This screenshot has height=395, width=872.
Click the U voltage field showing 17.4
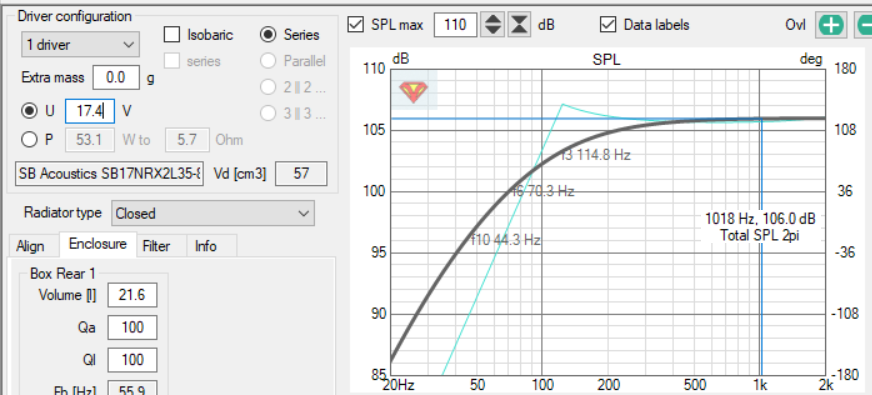(x=90, y=111)
